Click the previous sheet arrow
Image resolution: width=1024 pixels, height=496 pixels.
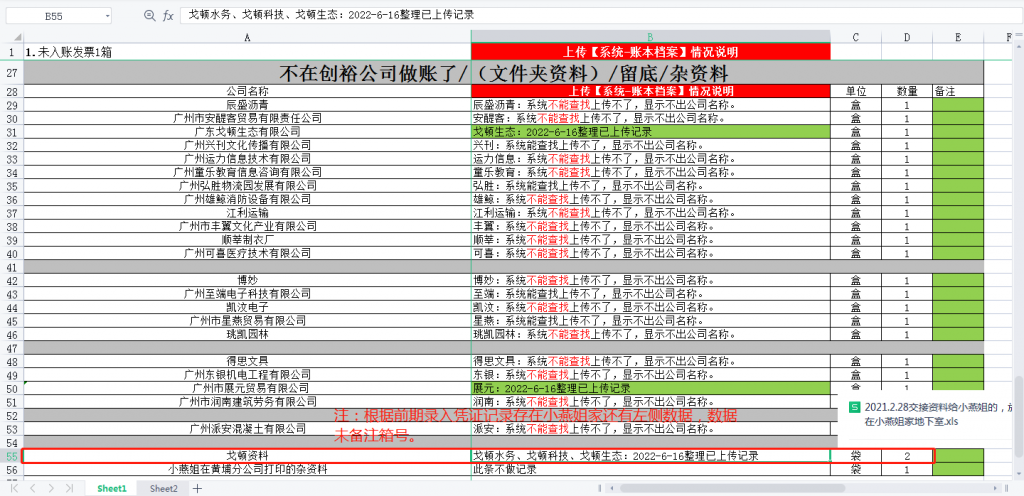(32, 488)
